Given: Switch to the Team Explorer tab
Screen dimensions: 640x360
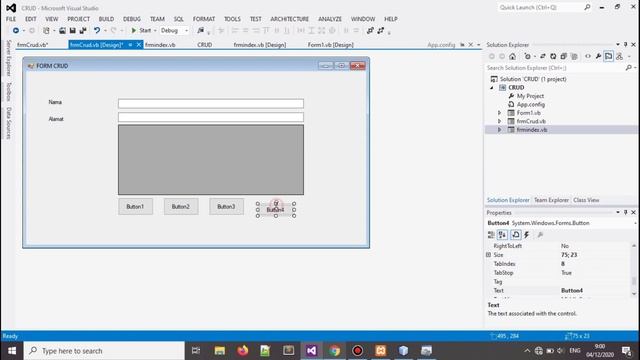Looking at the screenshot, I should click(551, 200).
